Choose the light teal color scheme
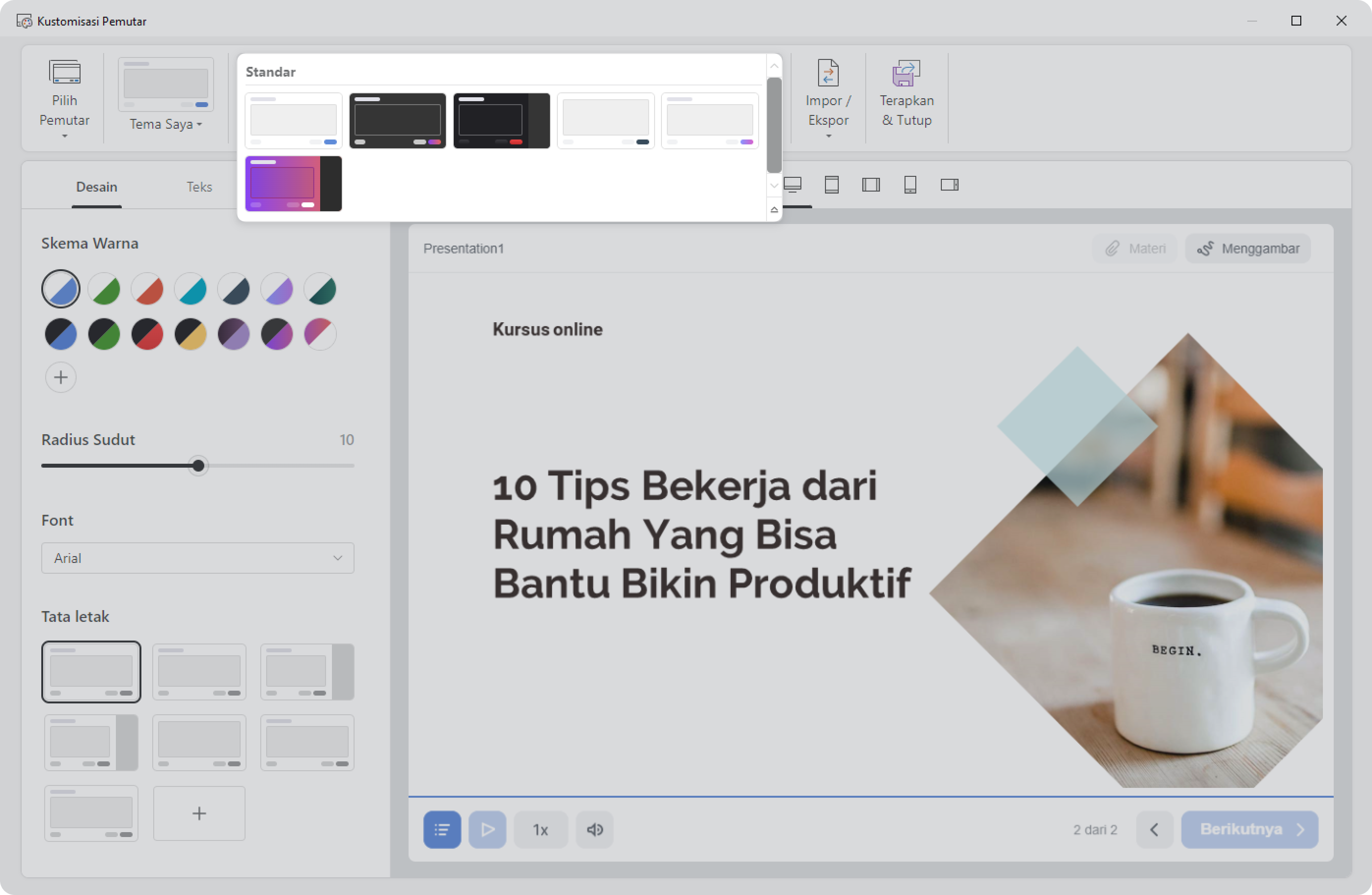Viewport: 1372px width, 895px height. [190, 288]
